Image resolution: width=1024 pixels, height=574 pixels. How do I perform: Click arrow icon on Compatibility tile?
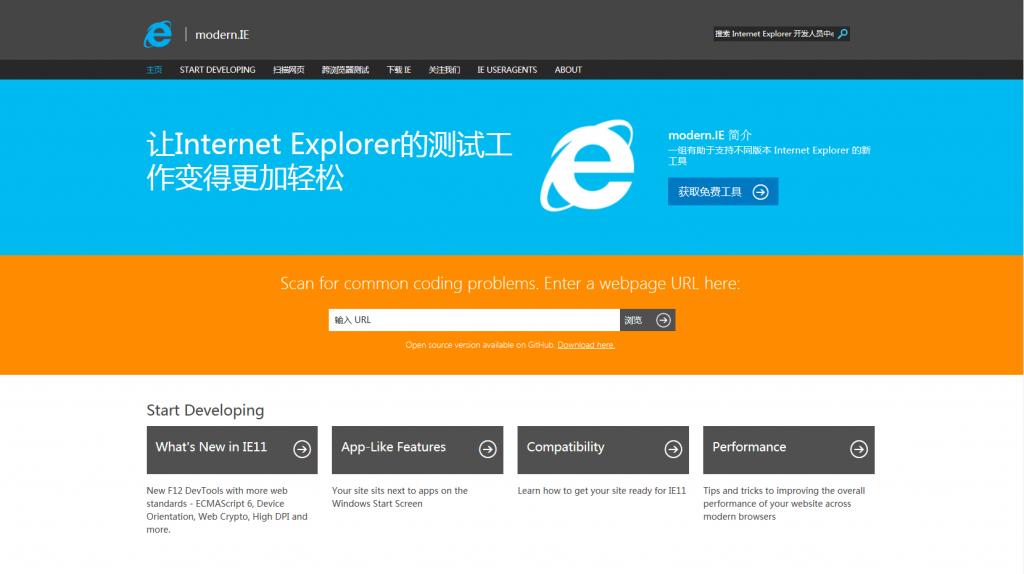coord(673,449)
